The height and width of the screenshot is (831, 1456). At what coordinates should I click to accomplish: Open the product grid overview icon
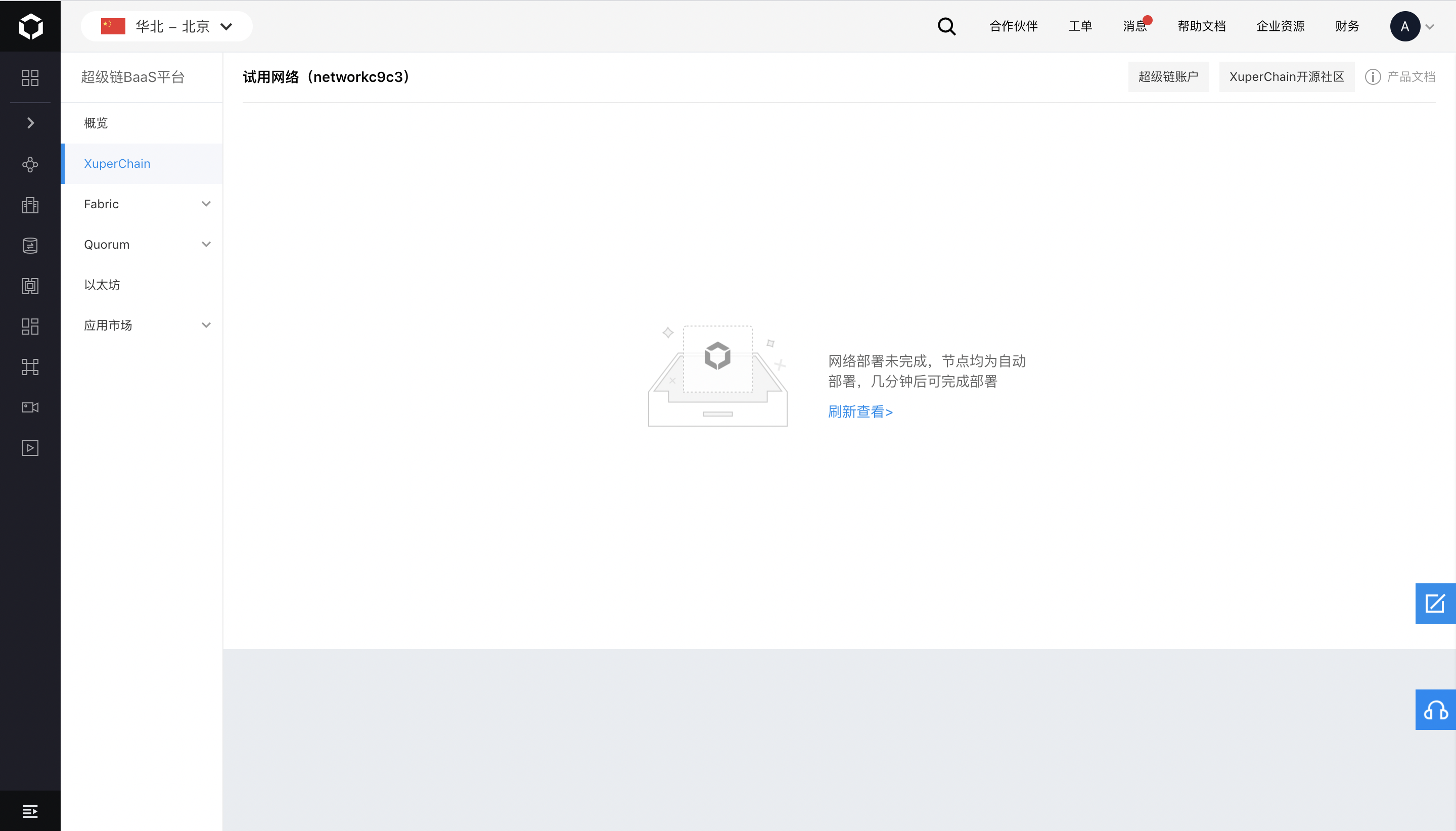[x=30, y=78]
